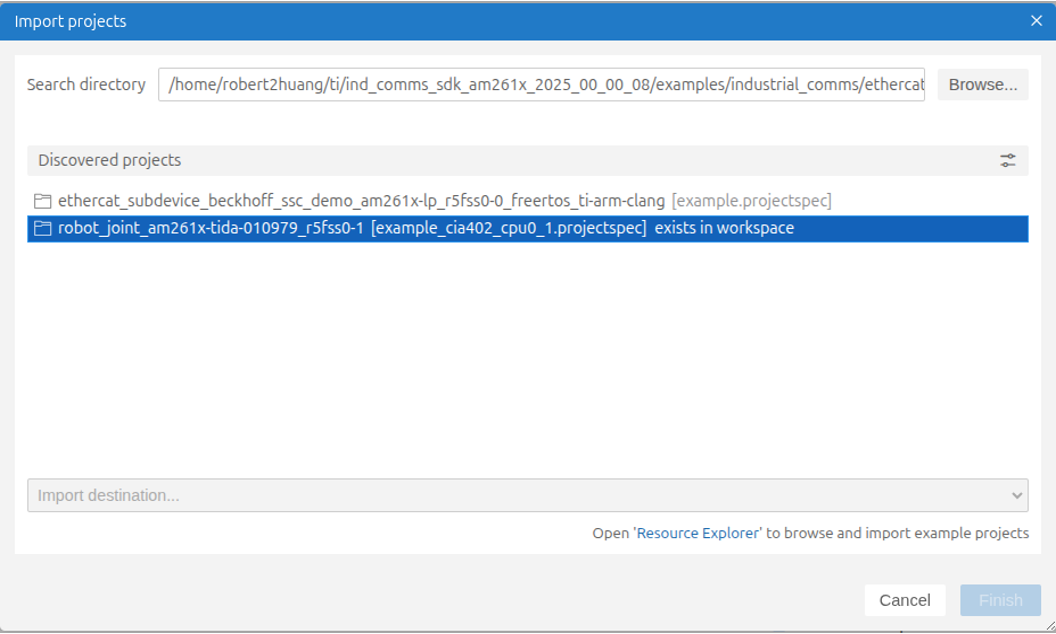
Task: Click the Import projects dialog title
Action: [x=71, y=22]
